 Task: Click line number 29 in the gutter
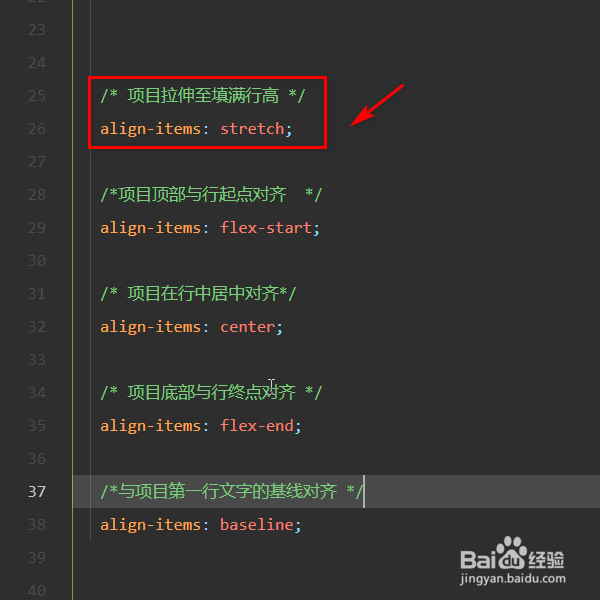coord(37,228)
